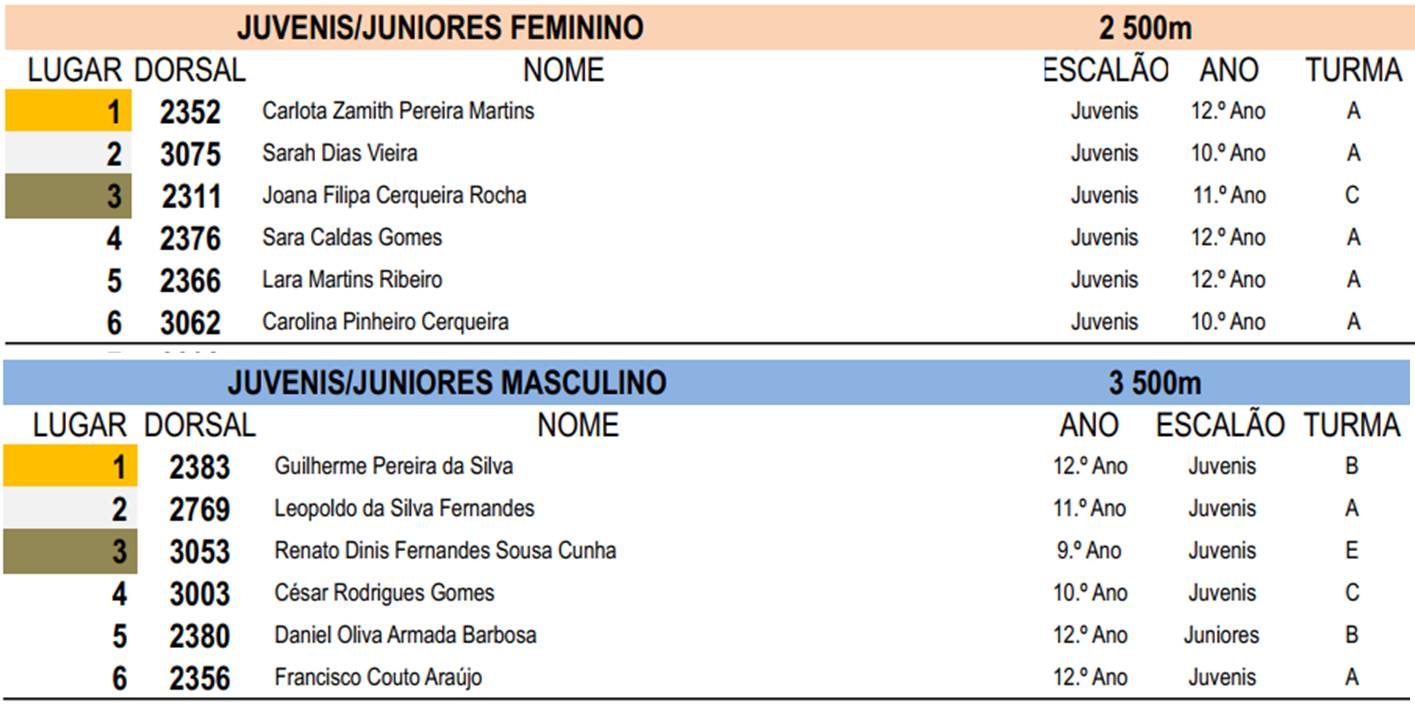This screenshot has height=707, width=1415.
Task: Select the row of Joana Filipa Cerqueira Rocha
Action: pyautogui.click(x=707, y=196)
